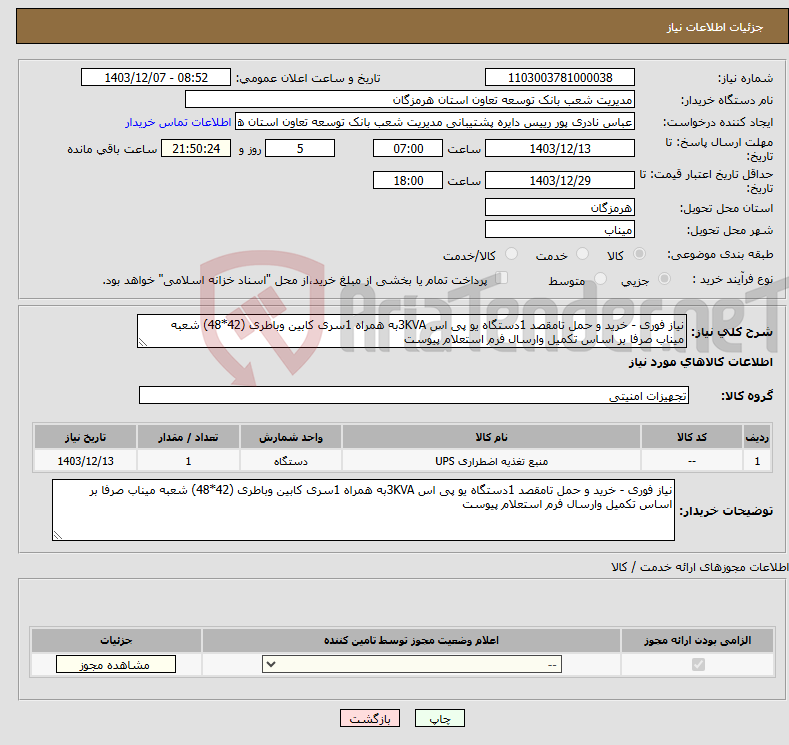Viewport: 789px width, 745px height.
Task: Select the جزیی purchase type radio
Action: click(x=664, y=279)
